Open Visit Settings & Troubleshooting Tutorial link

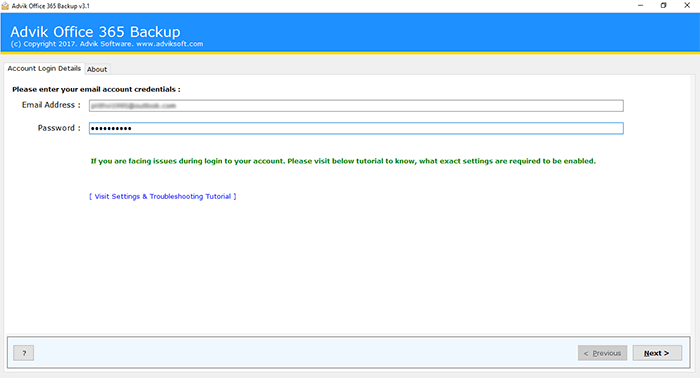click(162, 196)
